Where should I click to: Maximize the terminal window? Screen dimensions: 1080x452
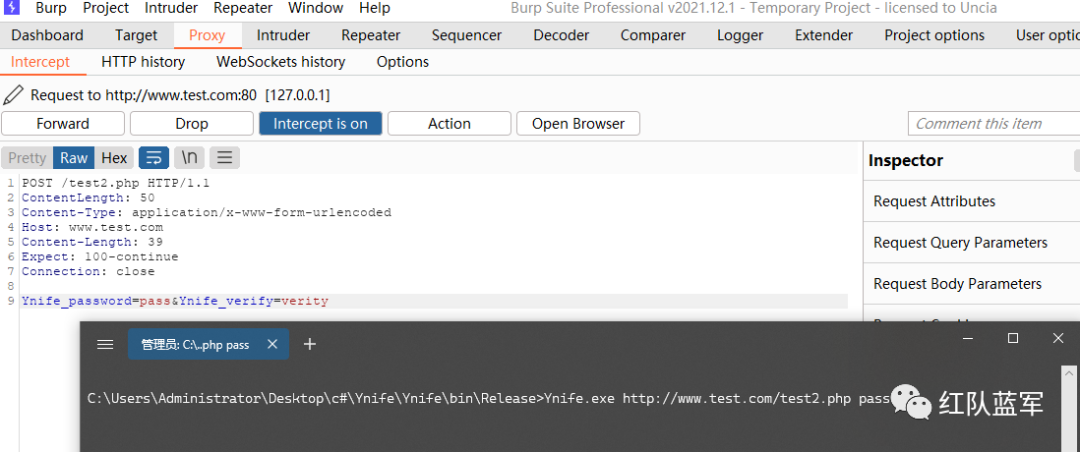(1012, 338)
